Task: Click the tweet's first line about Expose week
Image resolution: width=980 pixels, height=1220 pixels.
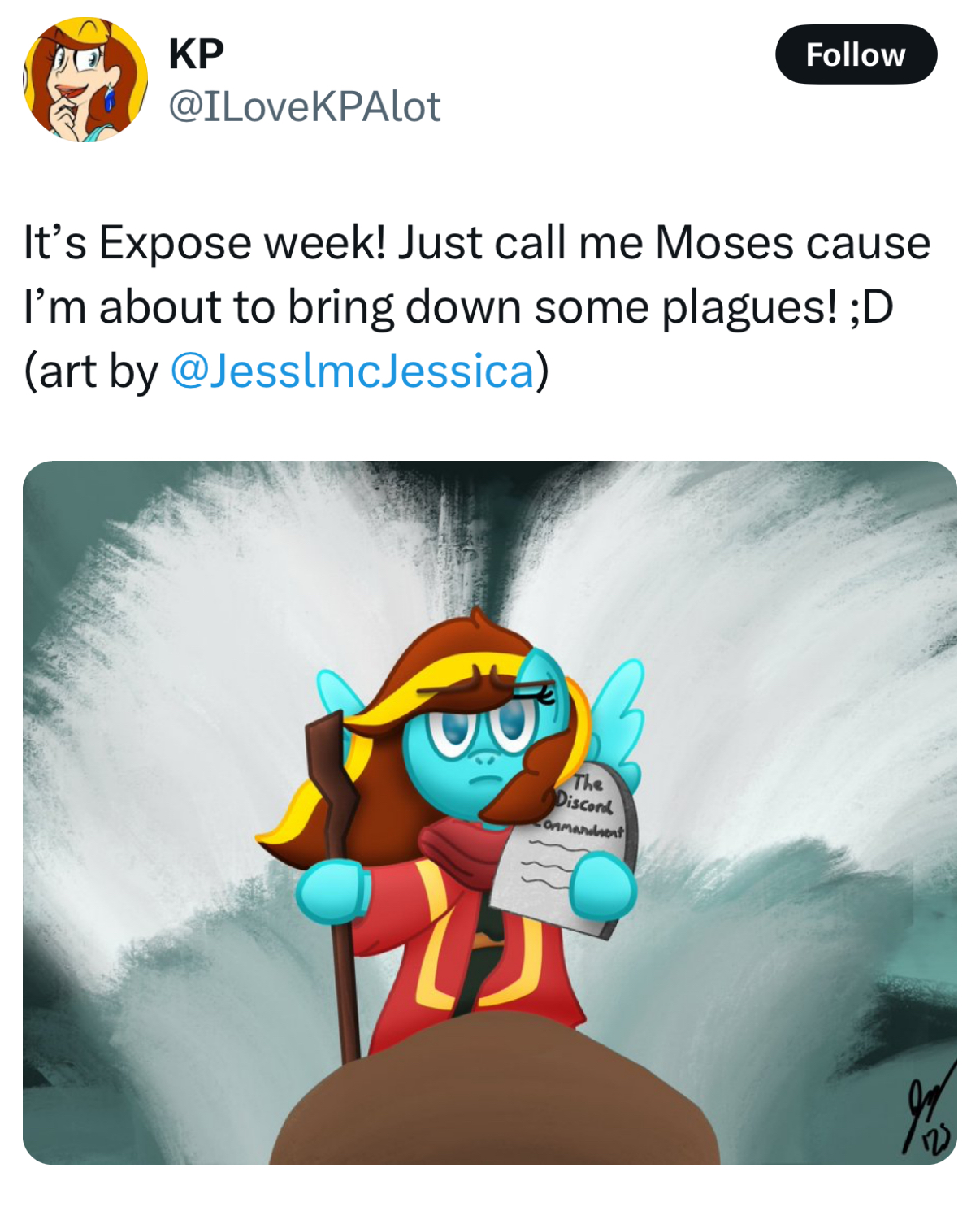Action: point(477,242)
